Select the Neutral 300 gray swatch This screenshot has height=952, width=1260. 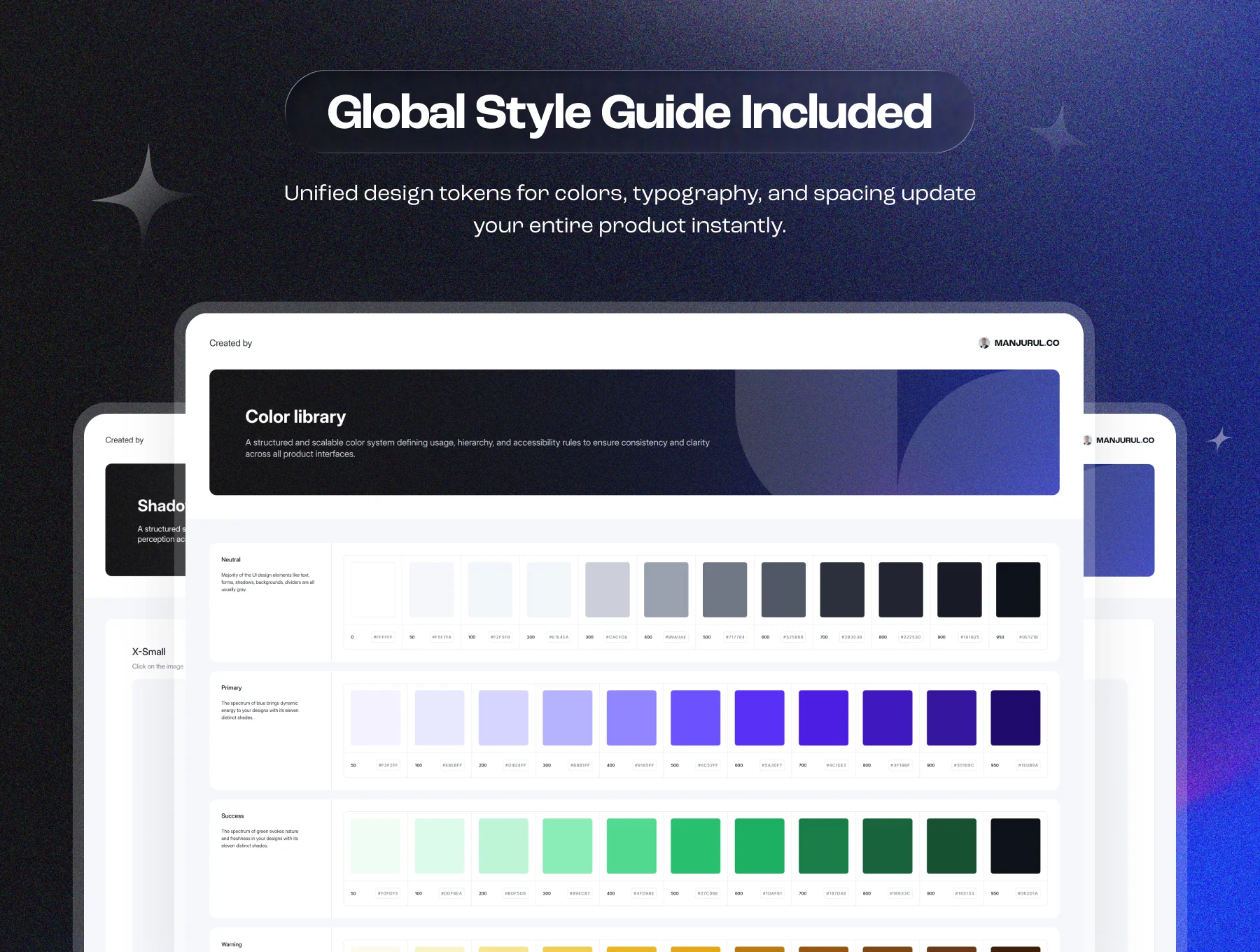pyautogui.click(x=608, y=589)
